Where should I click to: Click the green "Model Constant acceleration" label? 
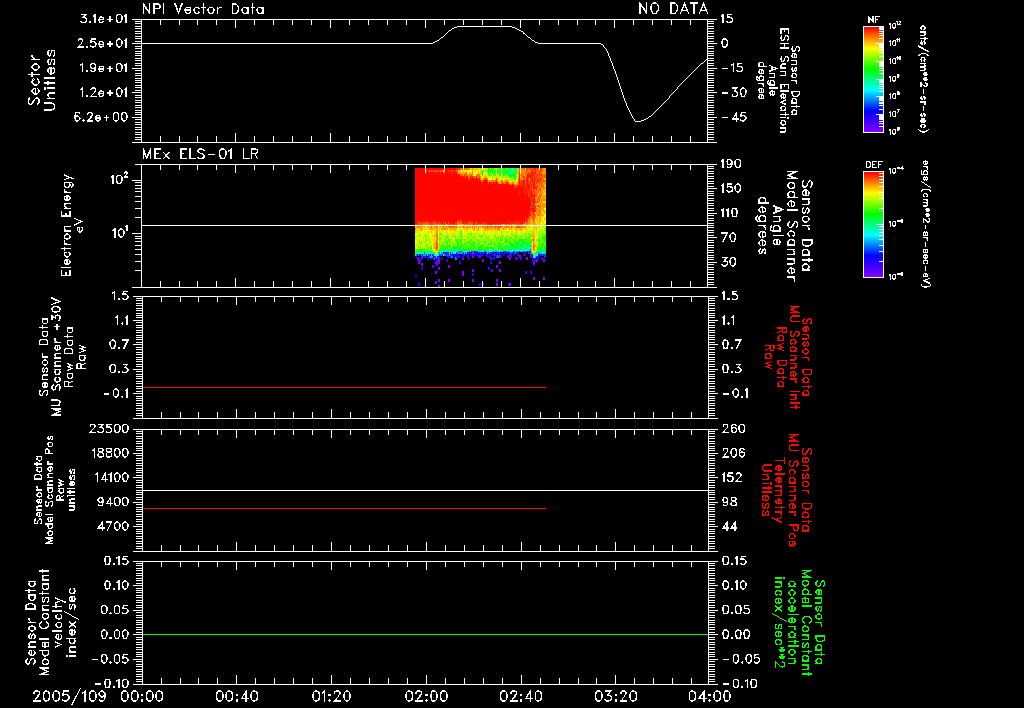pyautogui.click(x=798, y=622)
